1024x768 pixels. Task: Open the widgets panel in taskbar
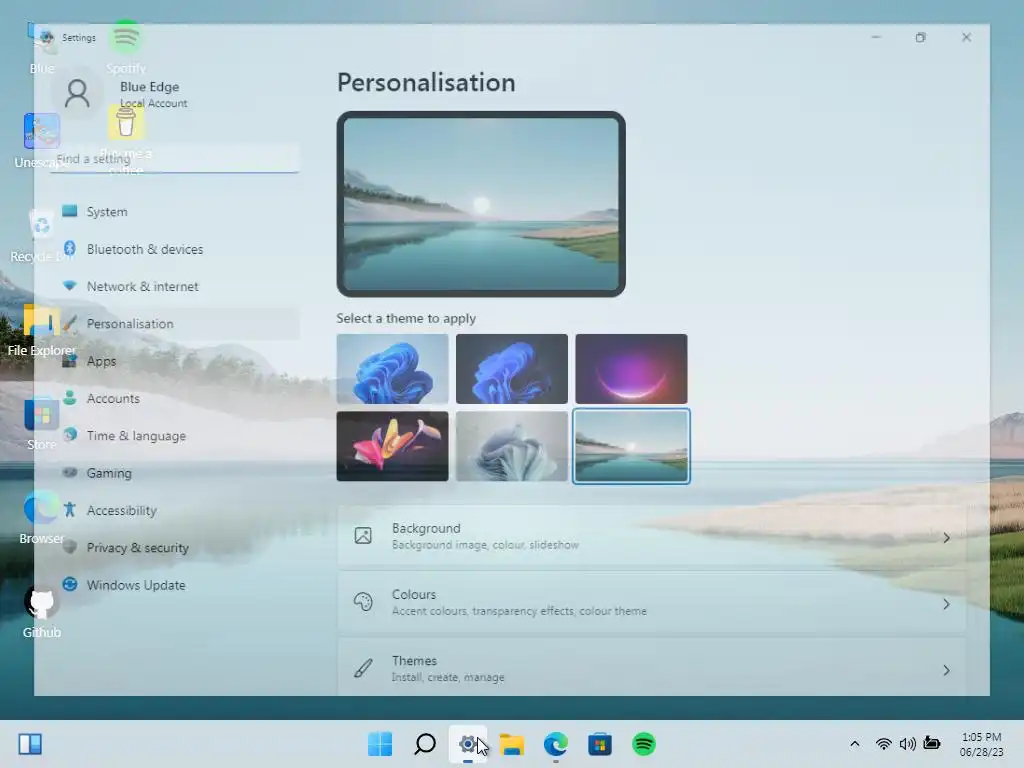(x=30, y=744)
